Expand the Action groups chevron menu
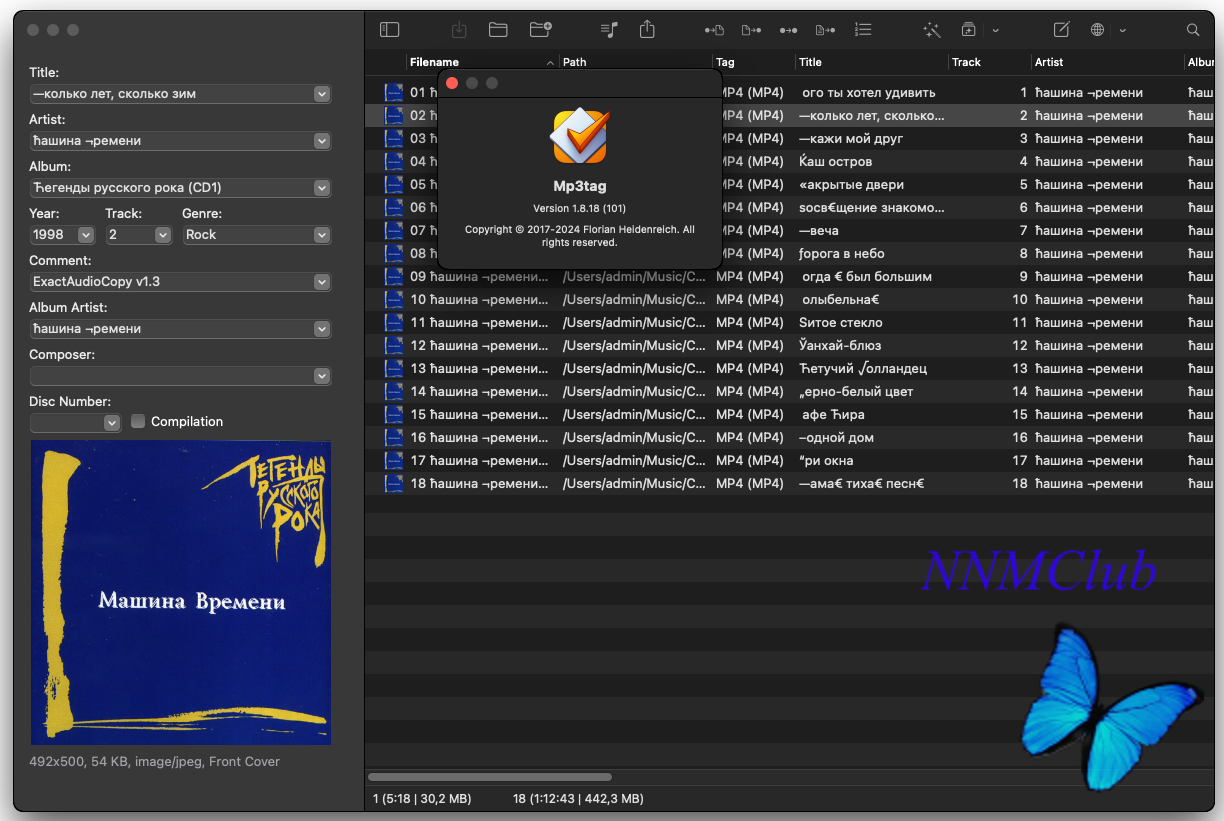Viewport: 1224px width, 821px height. 995,31
